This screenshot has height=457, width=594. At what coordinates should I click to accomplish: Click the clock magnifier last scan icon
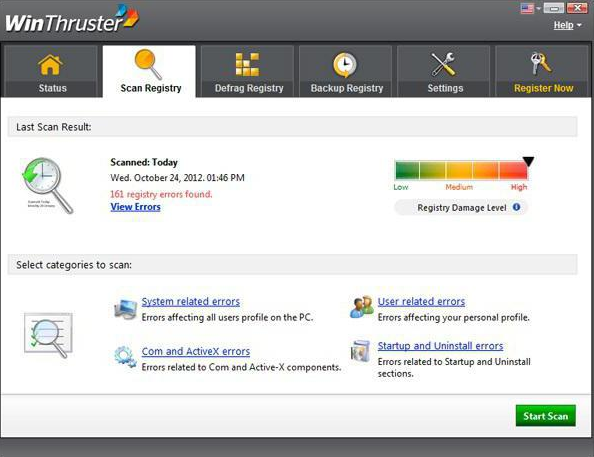[47, 186]
